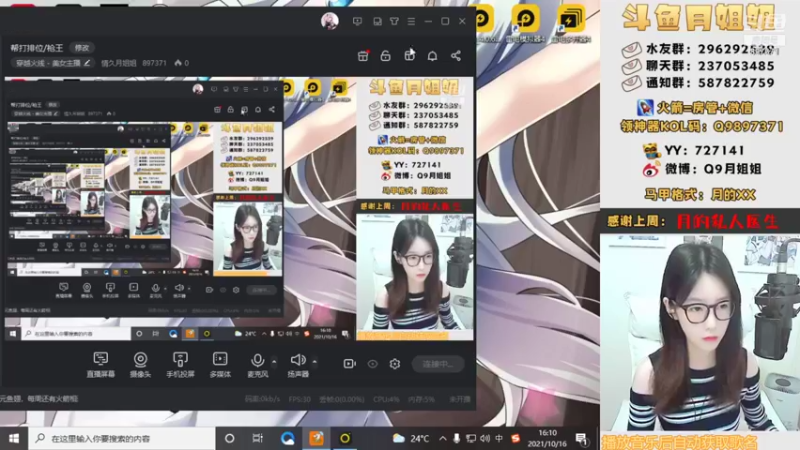Click the FPS:30 status text
The image size is (800, 450).
(299, 399)
